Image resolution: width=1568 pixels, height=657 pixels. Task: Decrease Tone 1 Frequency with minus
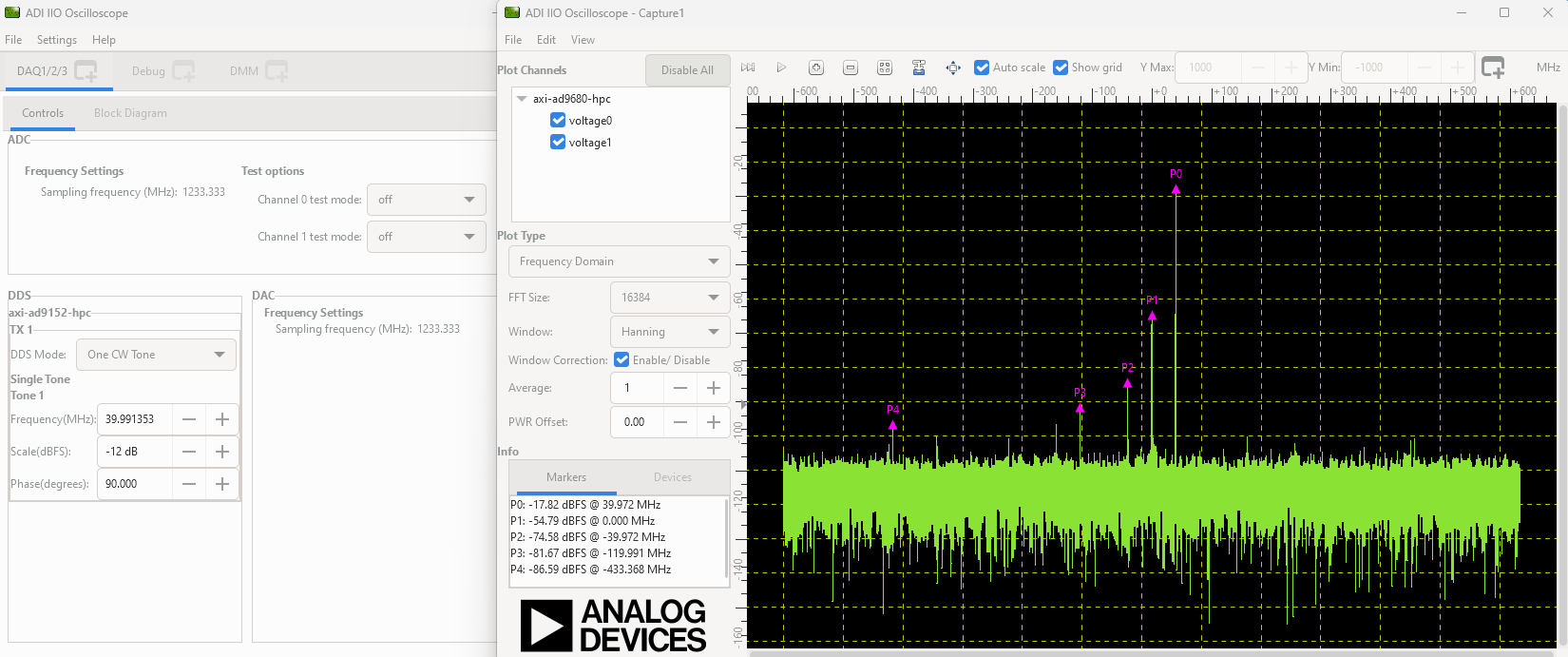189,419
